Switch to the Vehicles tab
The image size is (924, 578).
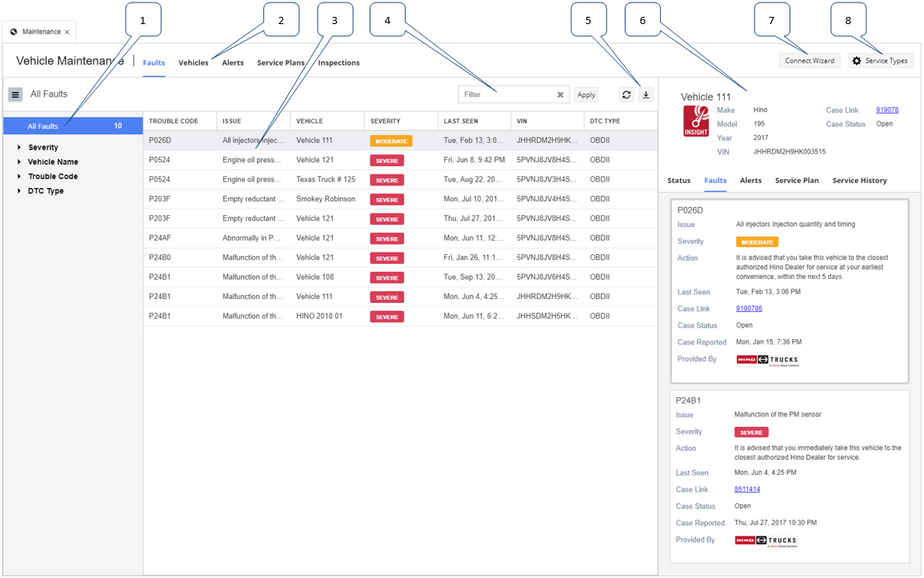pos(193,62)
